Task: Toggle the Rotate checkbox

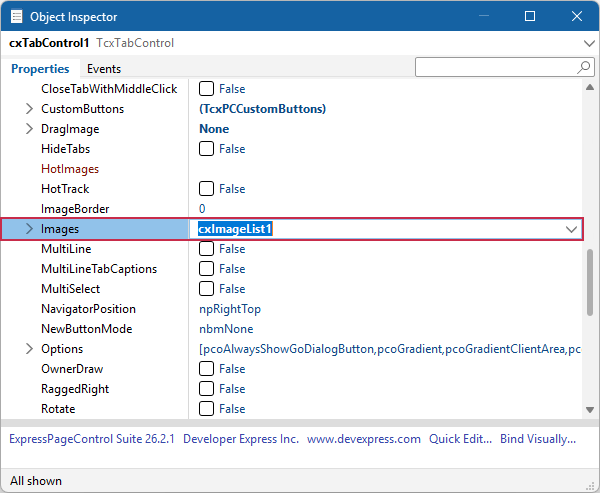Action: pyautogui.click(x=206, y=408)
